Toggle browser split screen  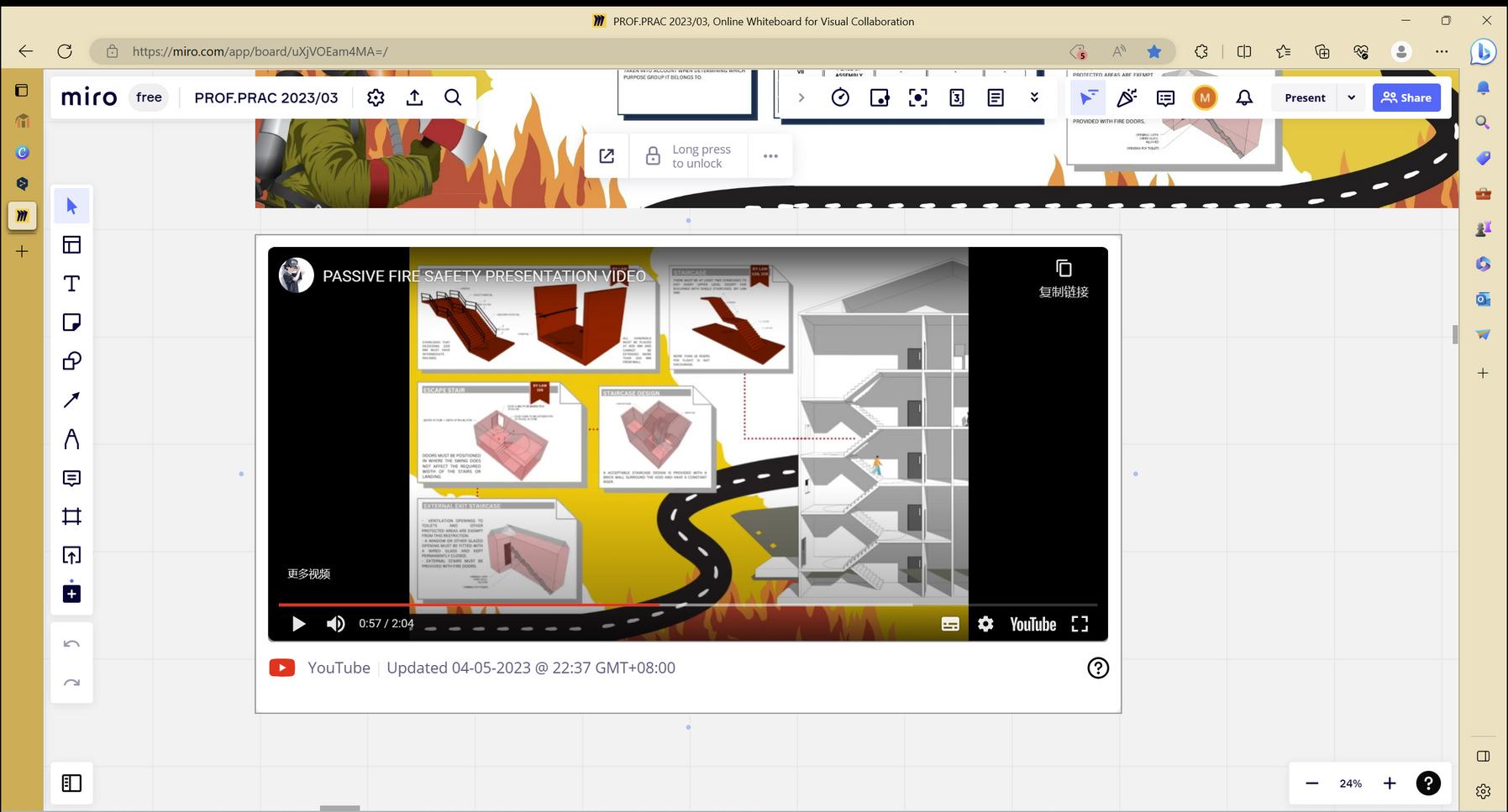(1244, 51)
